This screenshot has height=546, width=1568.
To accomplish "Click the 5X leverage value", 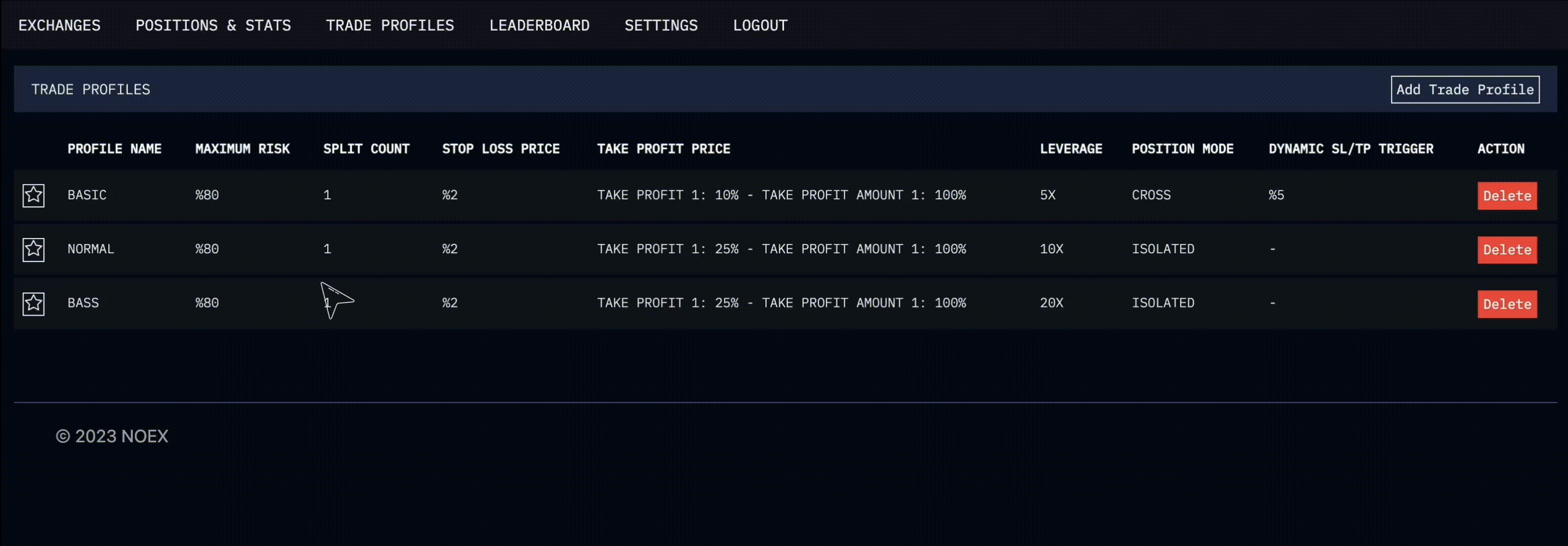I will pos(1048,195).
